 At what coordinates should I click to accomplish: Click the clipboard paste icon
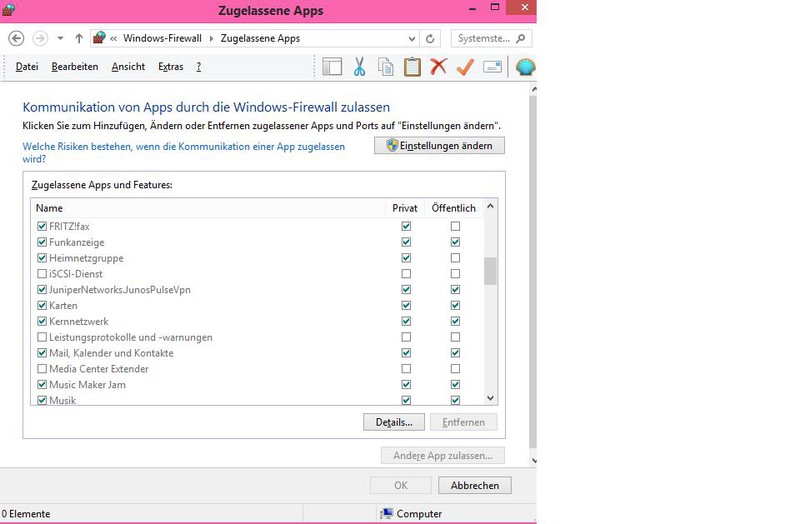click(x=412, y=67)
